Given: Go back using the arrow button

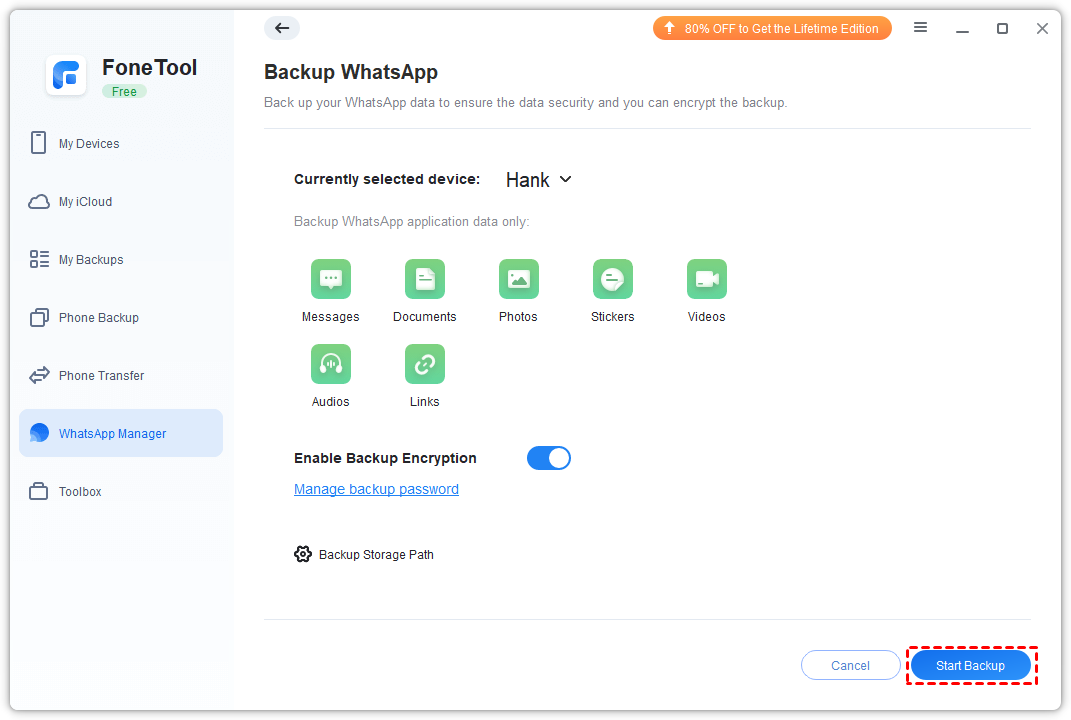Looking at the screenshot, I should (282, 28).
